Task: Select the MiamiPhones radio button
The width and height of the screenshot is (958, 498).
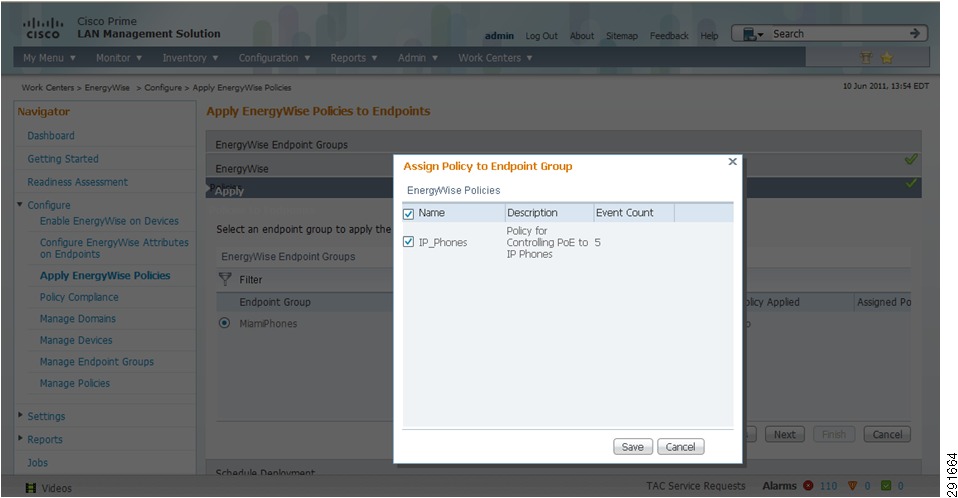Action: (x=225, y=323)
